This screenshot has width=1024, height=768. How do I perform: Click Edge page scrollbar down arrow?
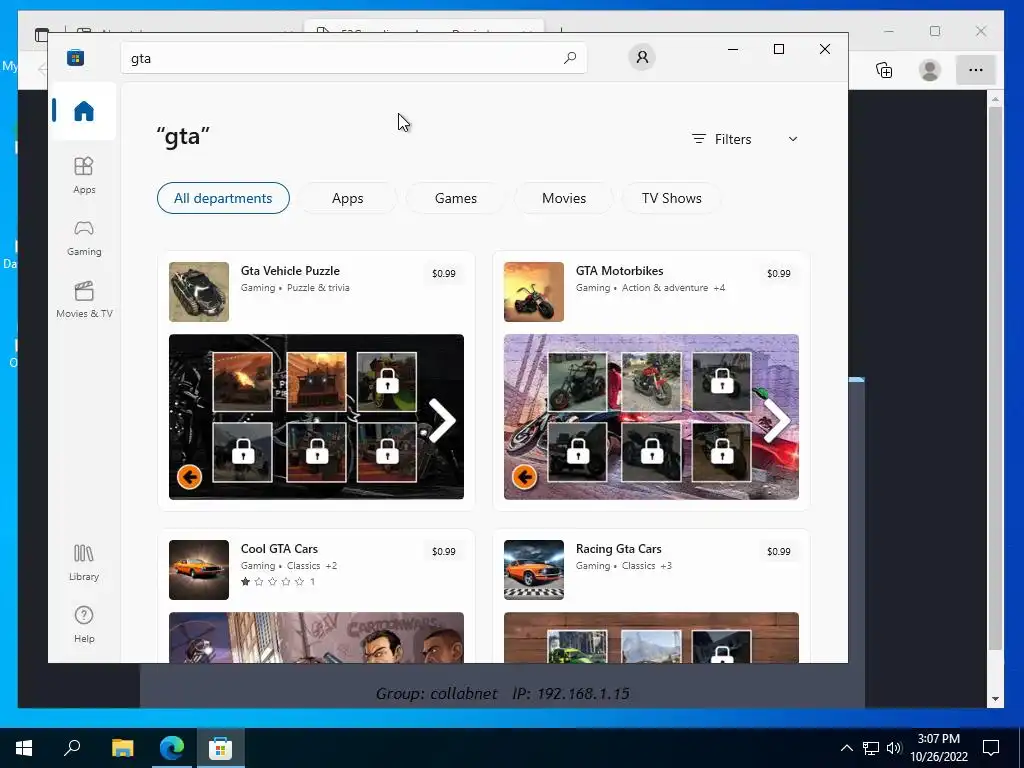pyautogui.click(x=995, y=699)
